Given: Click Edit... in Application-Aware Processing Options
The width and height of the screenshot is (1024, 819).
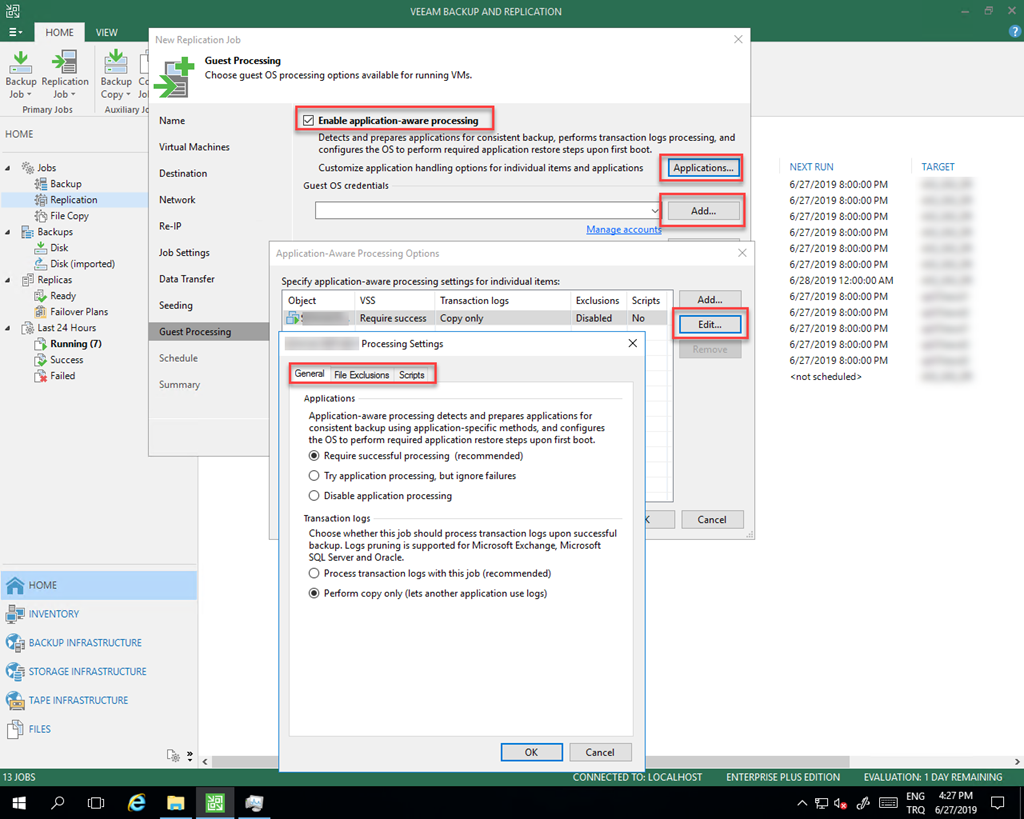Looking at the screenshot, I should pos(710,325).
